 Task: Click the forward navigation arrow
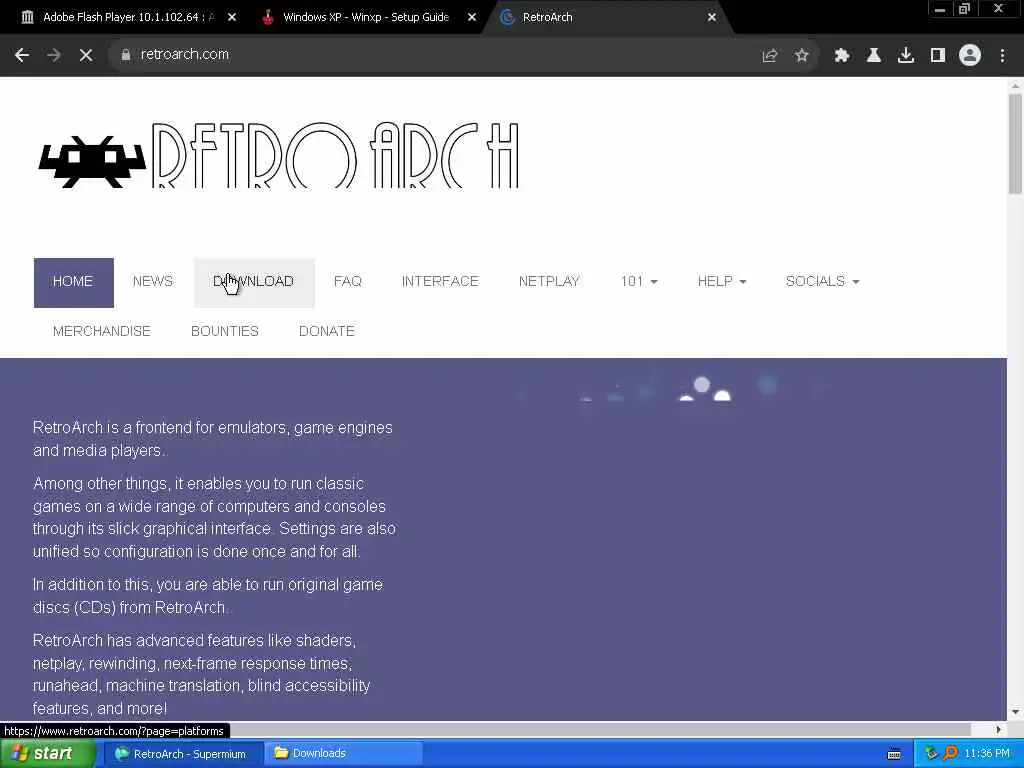54,55
